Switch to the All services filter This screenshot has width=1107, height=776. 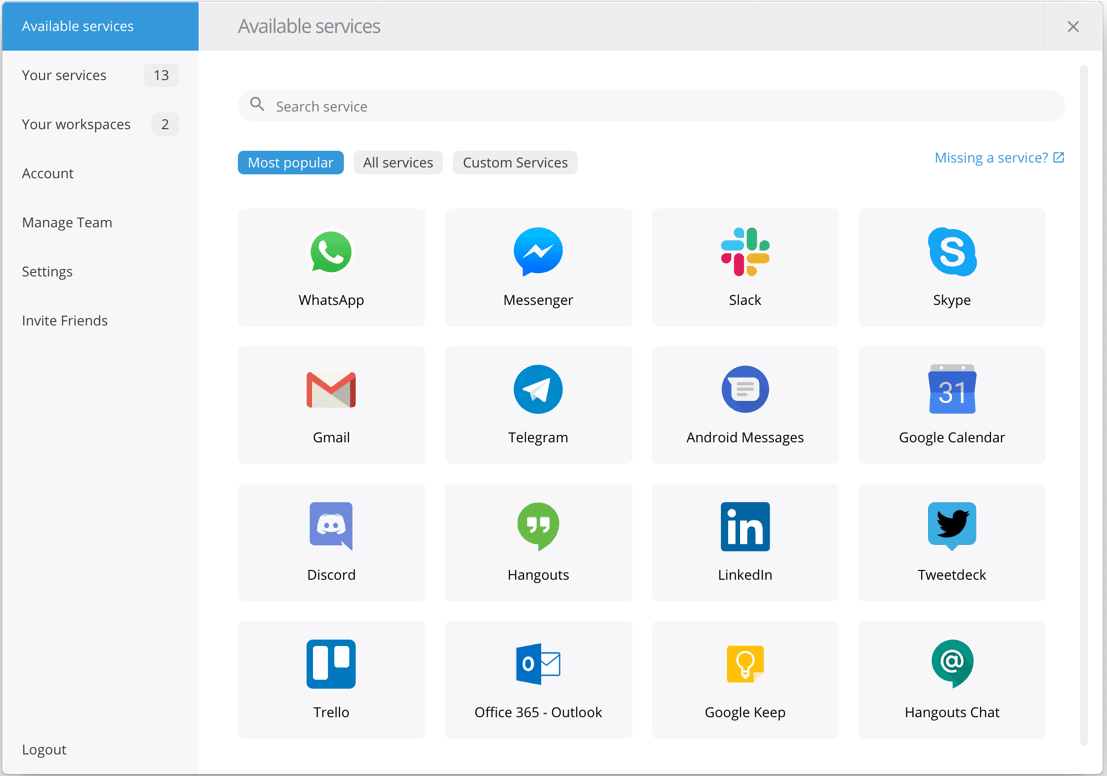pyautogui.click(x=398, y=163)
